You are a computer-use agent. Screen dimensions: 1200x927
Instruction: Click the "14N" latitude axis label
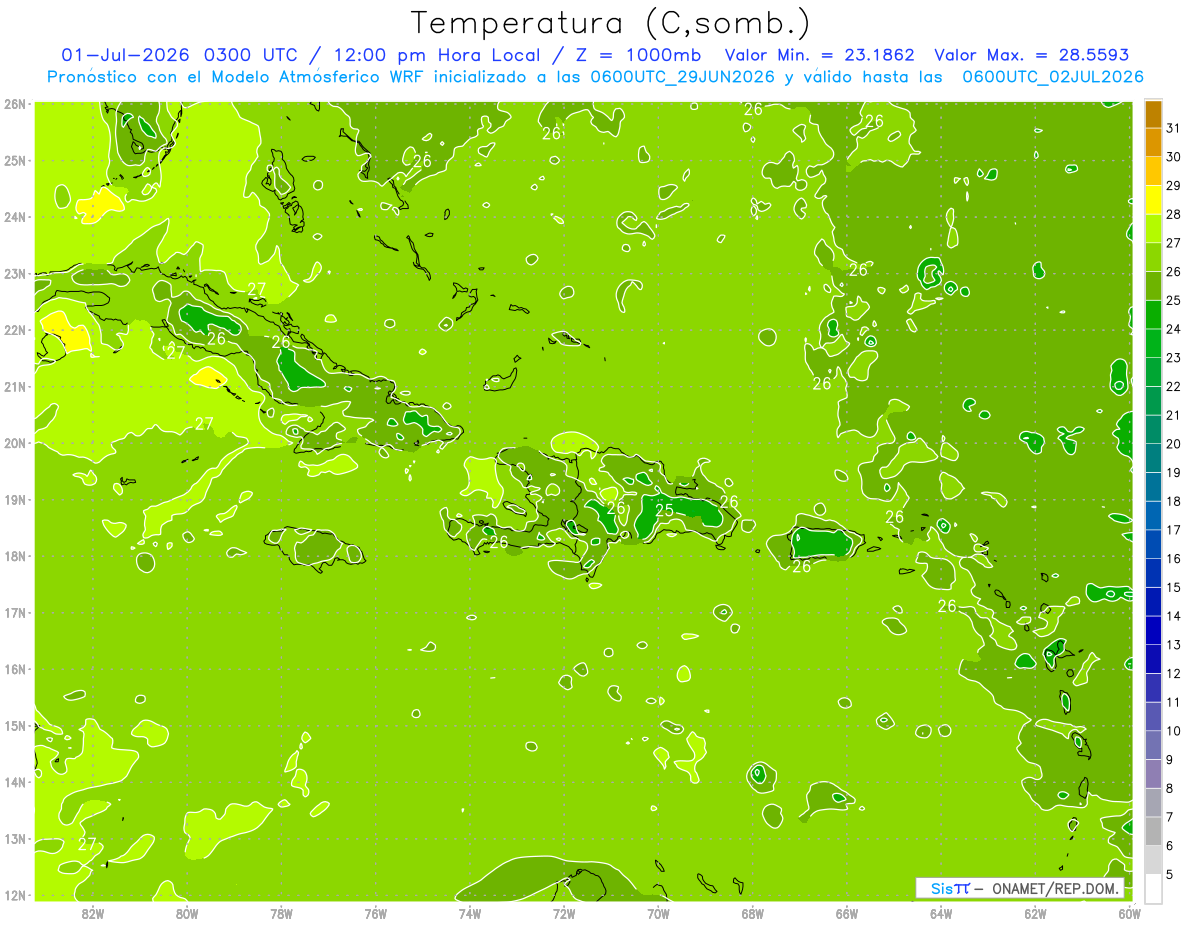tap(15, 782)
